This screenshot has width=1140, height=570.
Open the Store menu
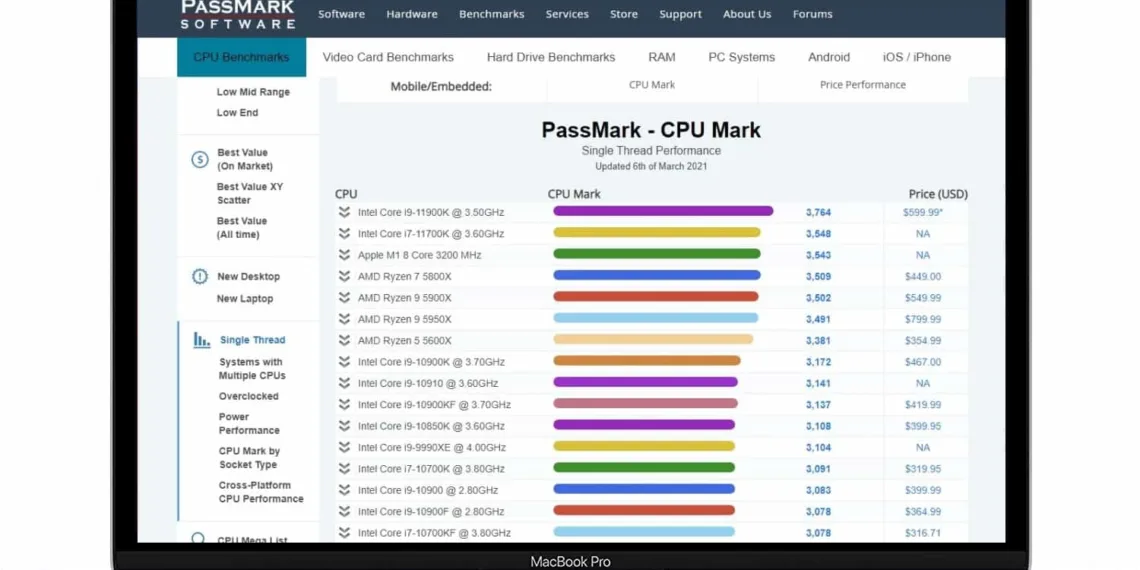[624, 14]
